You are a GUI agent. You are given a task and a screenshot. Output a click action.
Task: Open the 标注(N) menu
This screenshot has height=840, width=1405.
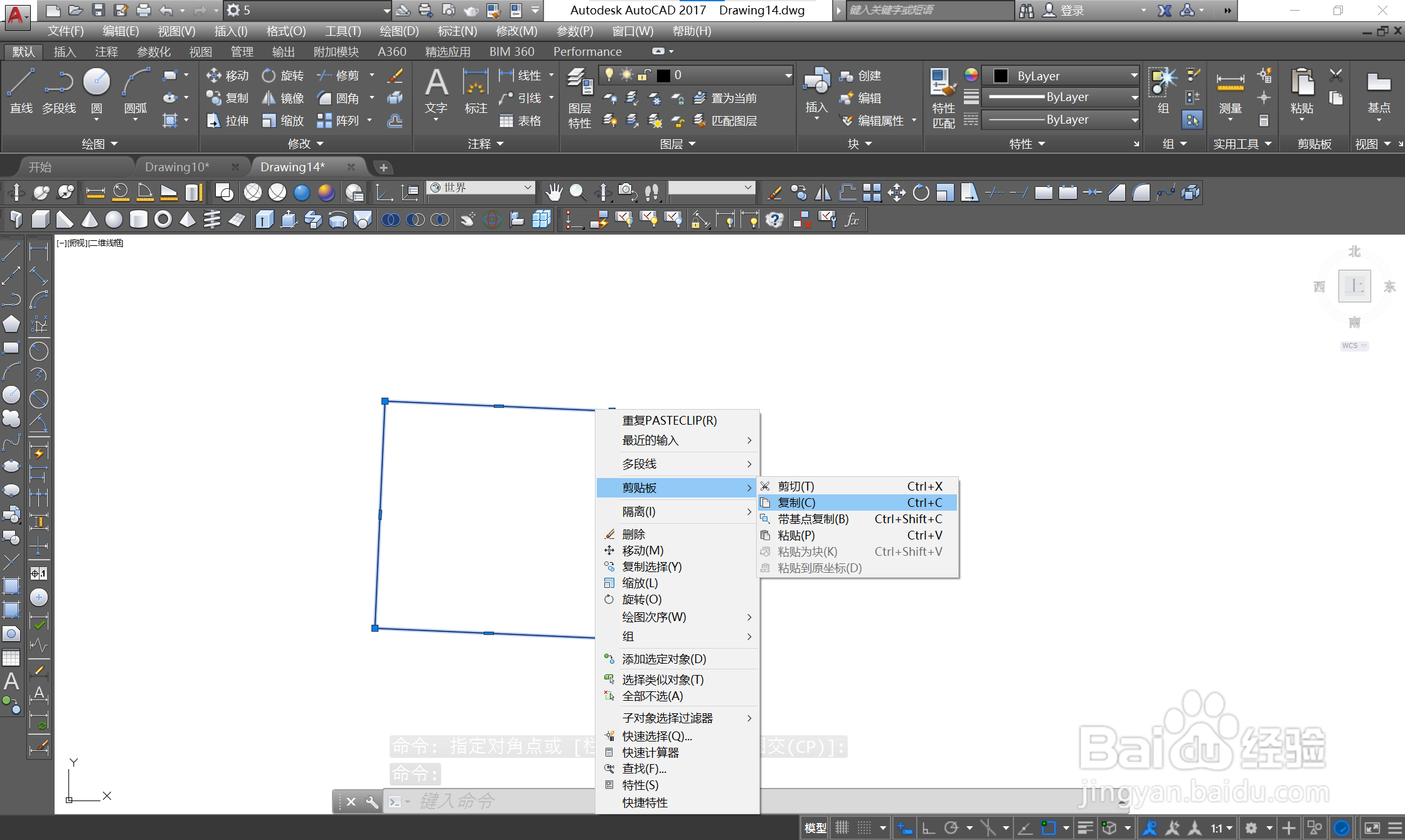tap(457, 31)
